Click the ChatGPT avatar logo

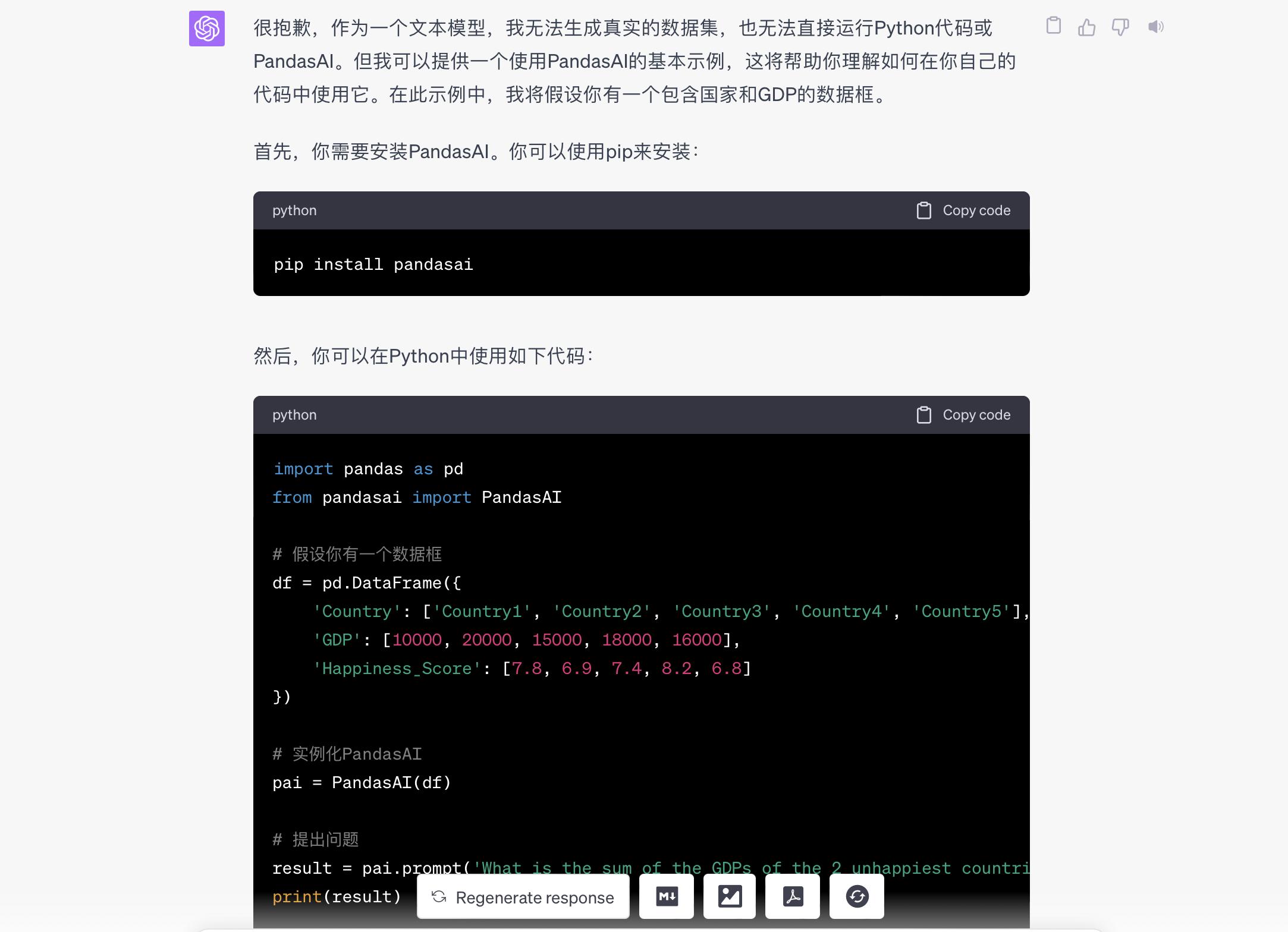(x=206, y=29)
